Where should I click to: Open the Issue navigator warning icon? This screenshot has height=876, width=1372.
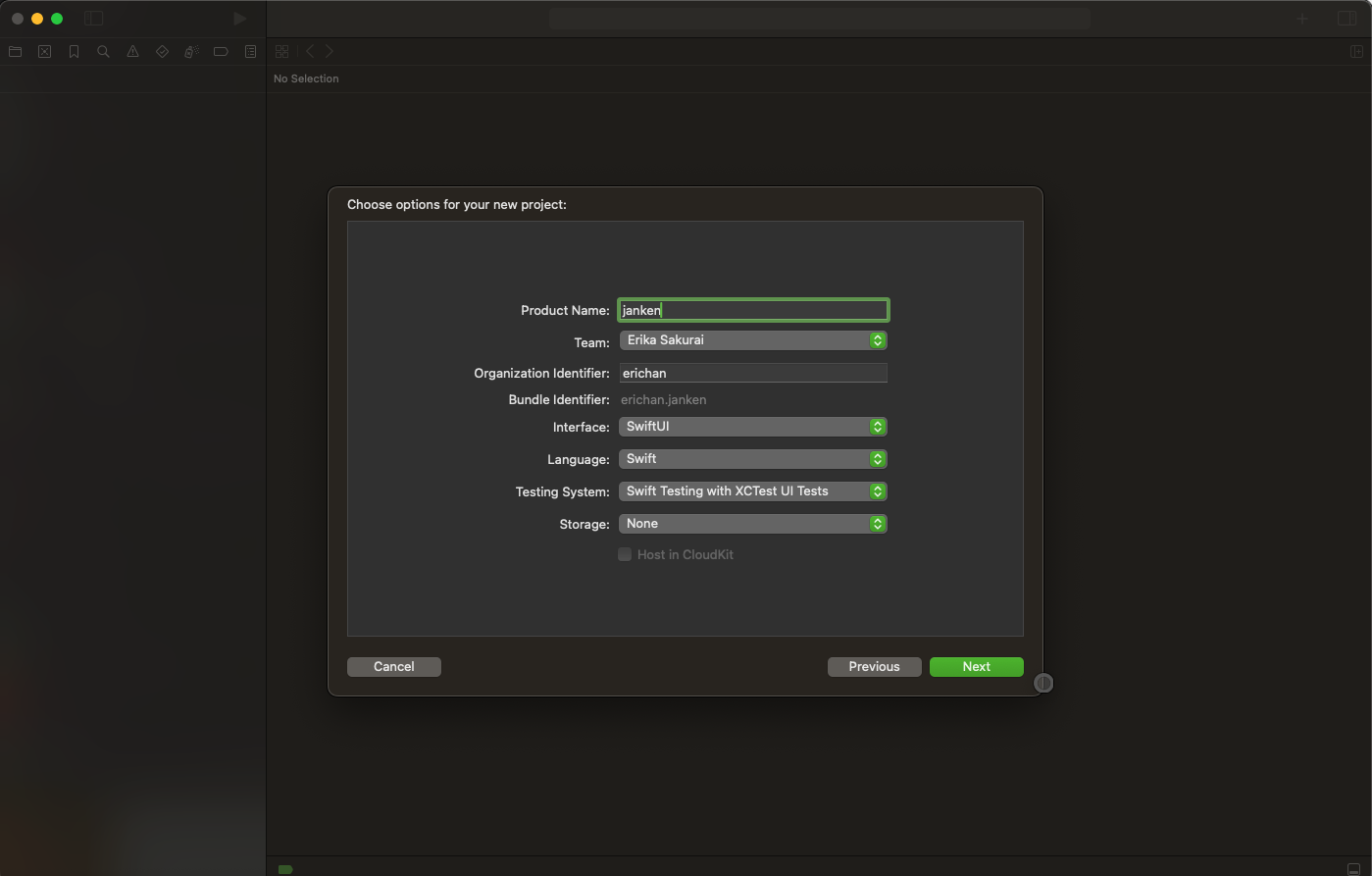[x=132, y=51]
